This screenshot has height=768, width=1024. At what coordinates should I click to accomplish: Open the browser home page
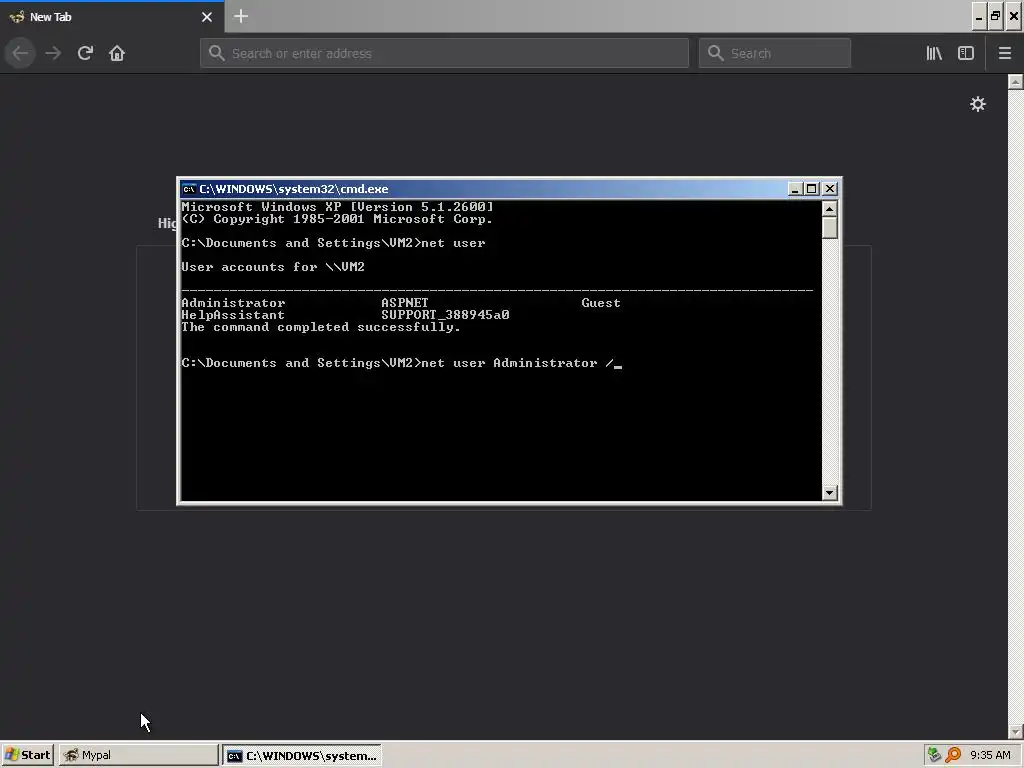117,53
